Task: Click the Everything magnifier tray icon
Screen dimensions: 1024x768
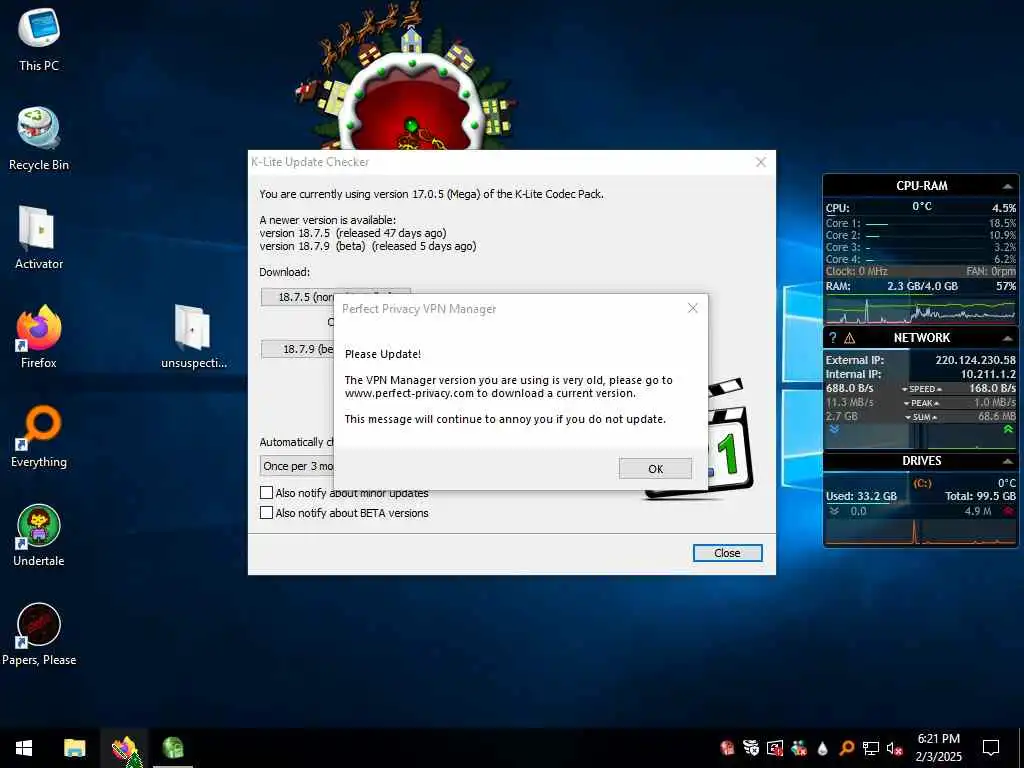Action: point(846,748)
